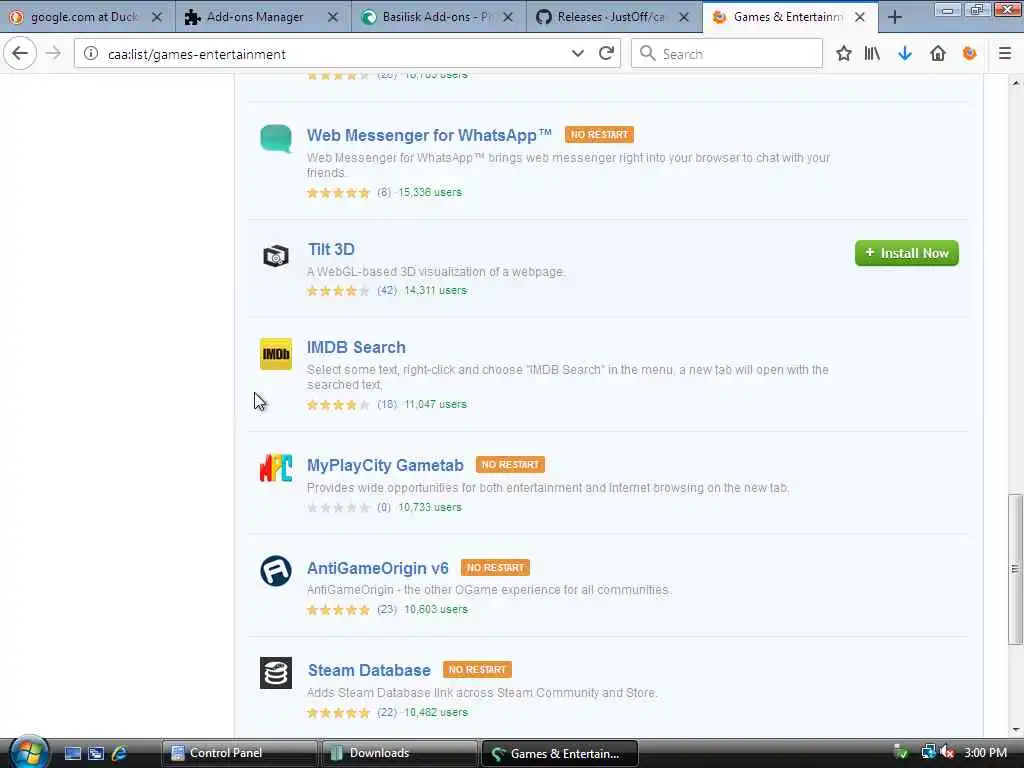
Task: Click Show Desktop quick launch icon
Action: pyautogui.click(x=72, y=754)
